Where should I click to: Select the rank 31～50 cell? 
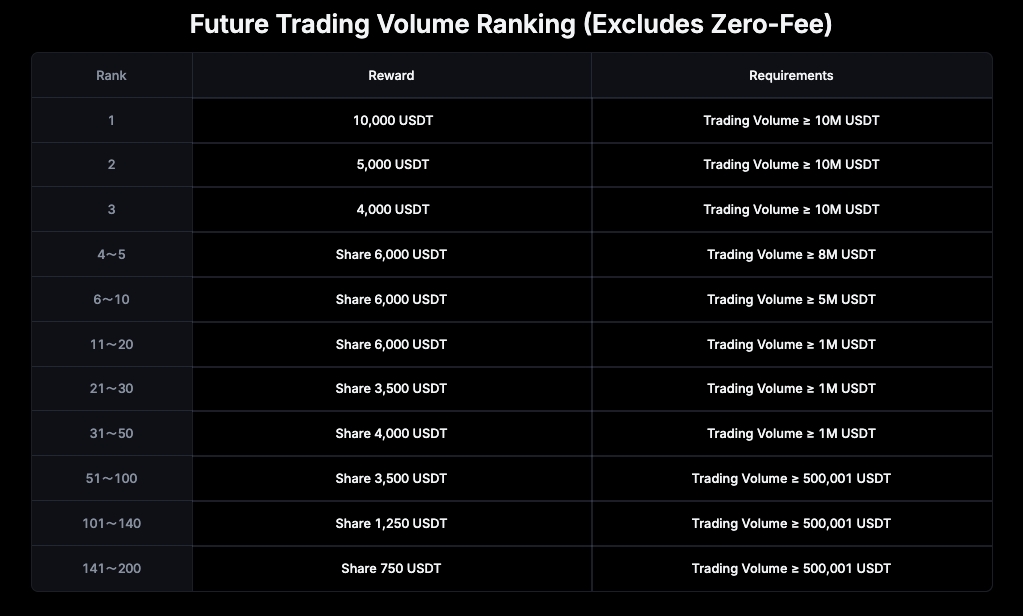tap(111, 433)
